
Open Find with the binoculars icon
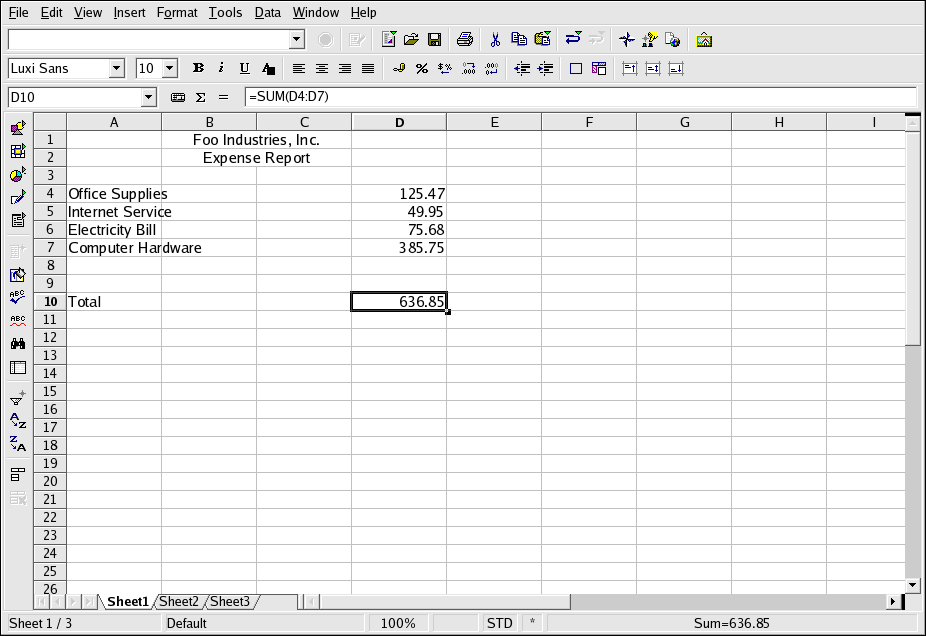click(x=18, y=343)
